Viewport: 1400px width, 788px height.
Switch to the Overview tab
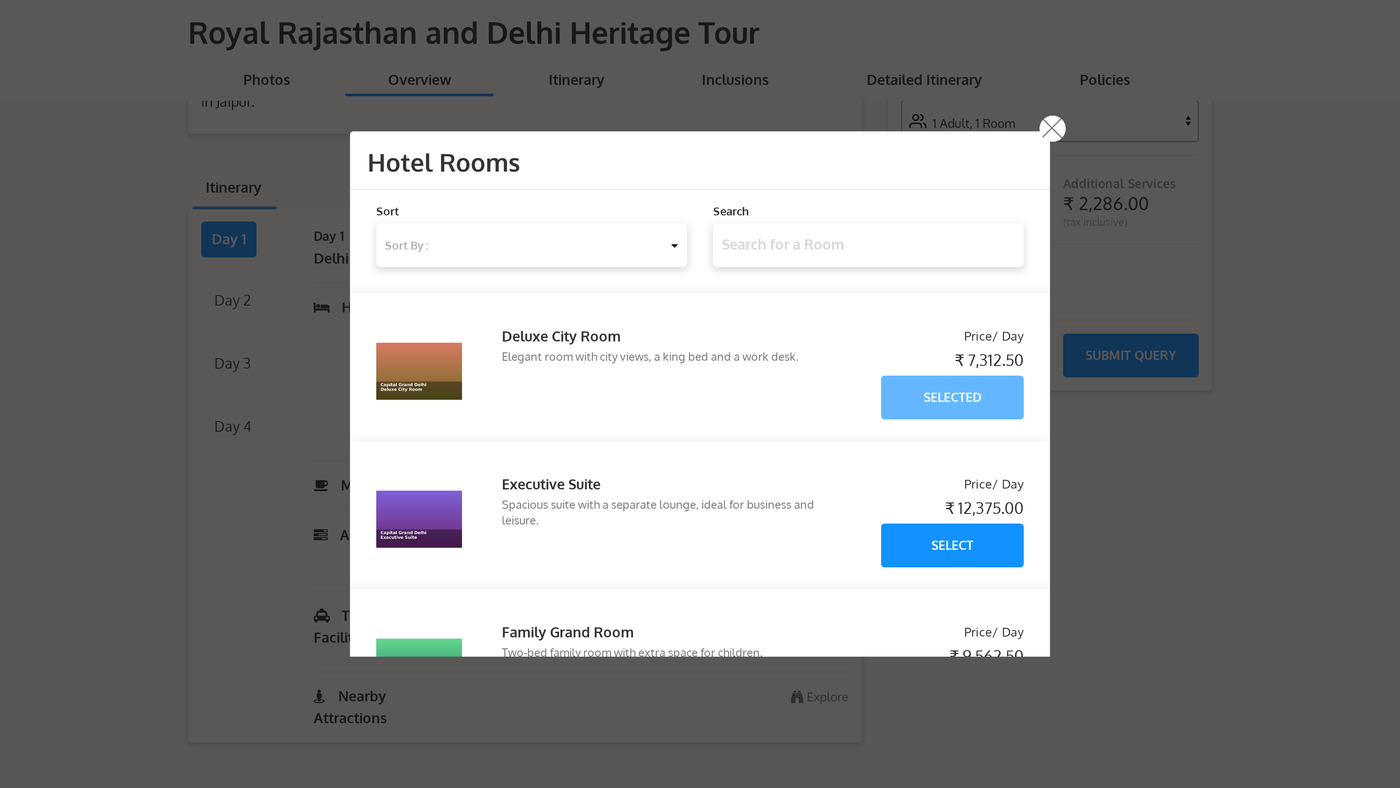pos(419,80)
